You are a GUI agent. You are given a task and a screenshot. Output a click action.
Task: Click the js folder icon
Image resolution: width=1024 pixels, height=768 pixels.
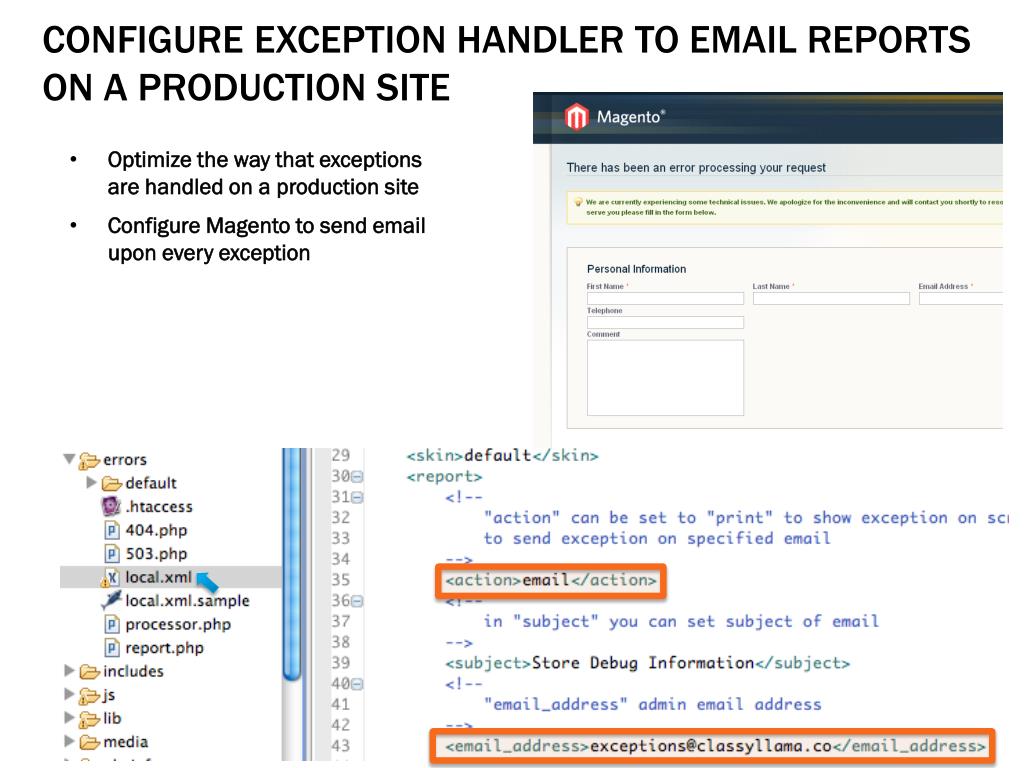89,696
